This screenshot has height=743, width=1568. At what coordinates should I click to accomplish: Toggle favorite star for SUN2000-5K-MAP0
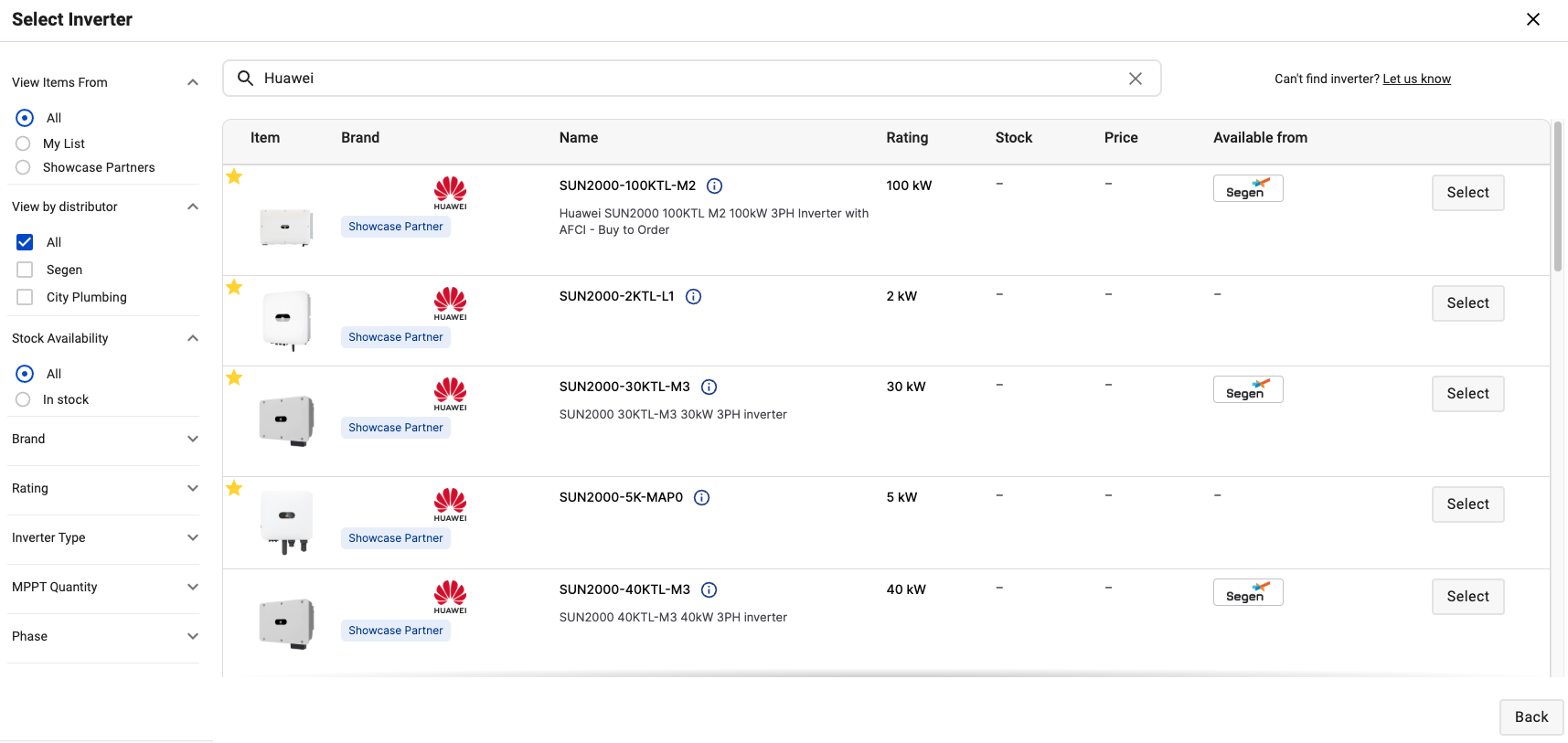tap(234, 488)
